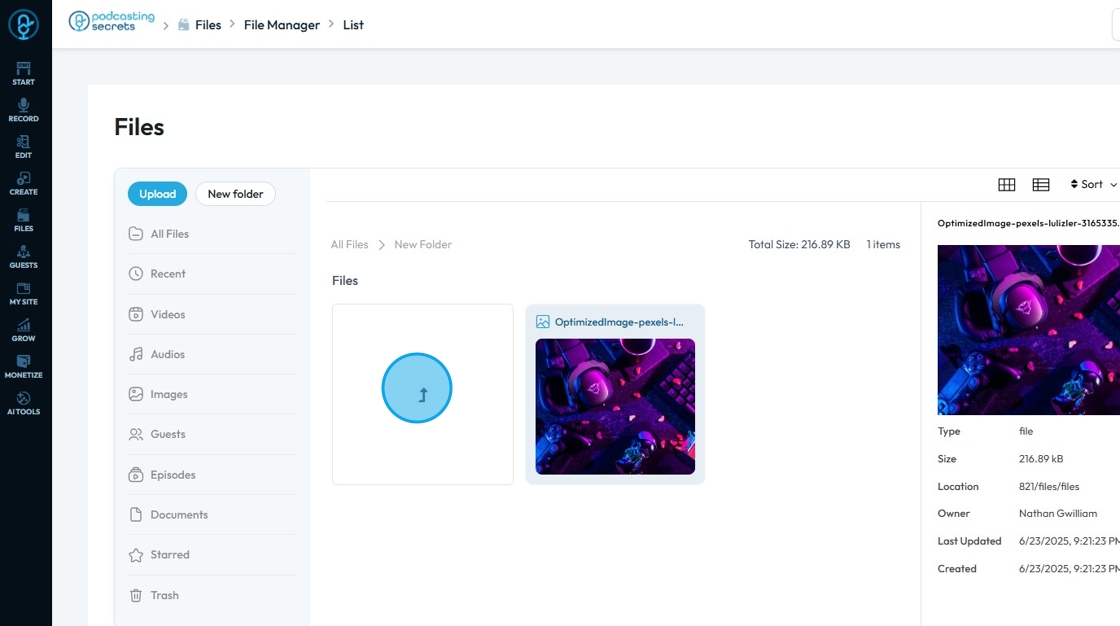Filter by Guests files
1120x626 pixels.
[x=212, y=434]
